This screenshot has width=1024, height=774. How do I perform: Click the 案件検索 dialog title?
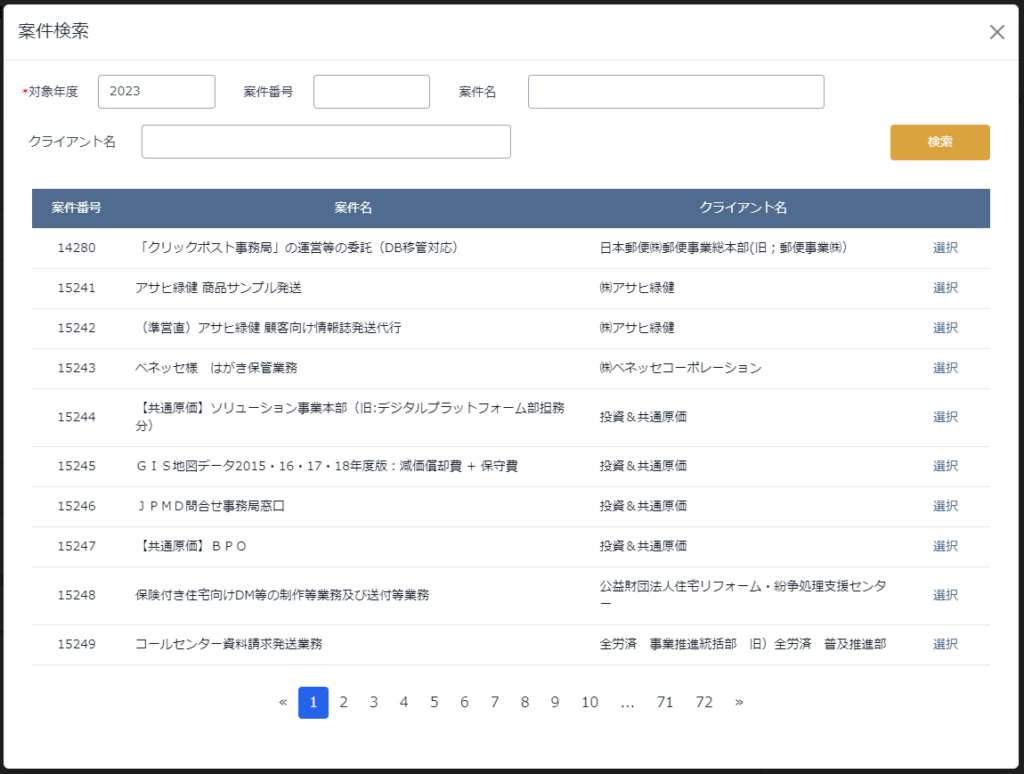pyautogui.click(x=54, y=31)
